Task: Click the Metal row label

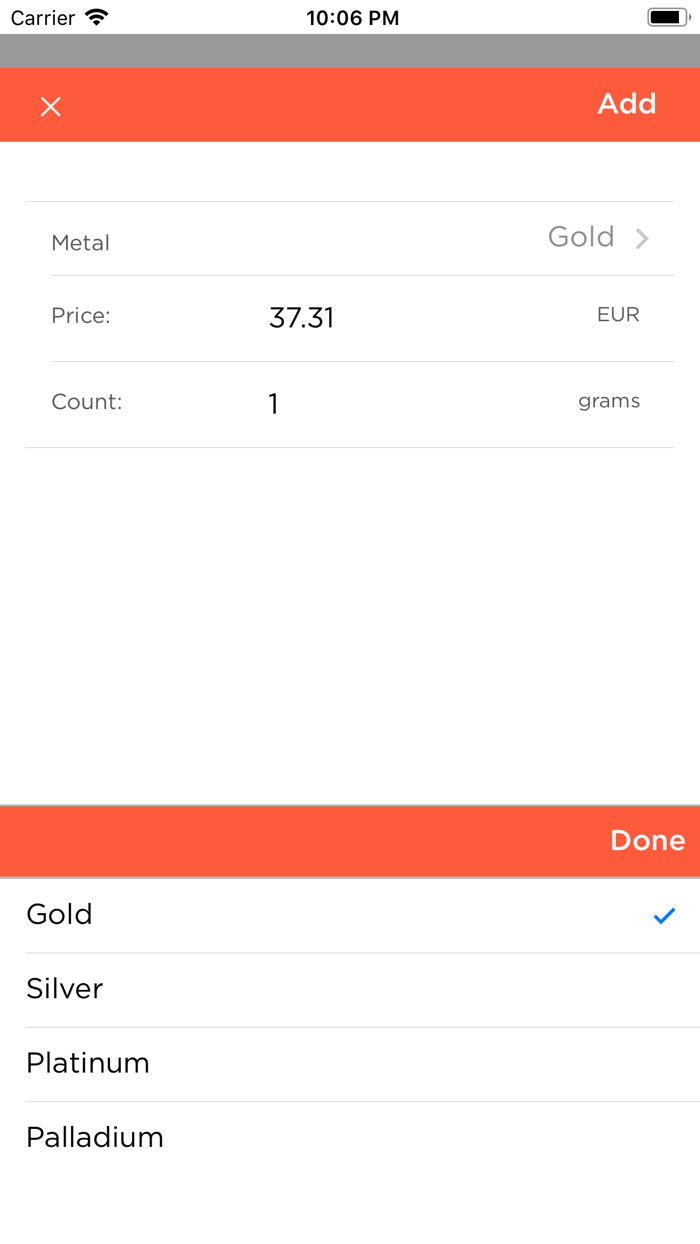Action: click(x=81, y=243)
